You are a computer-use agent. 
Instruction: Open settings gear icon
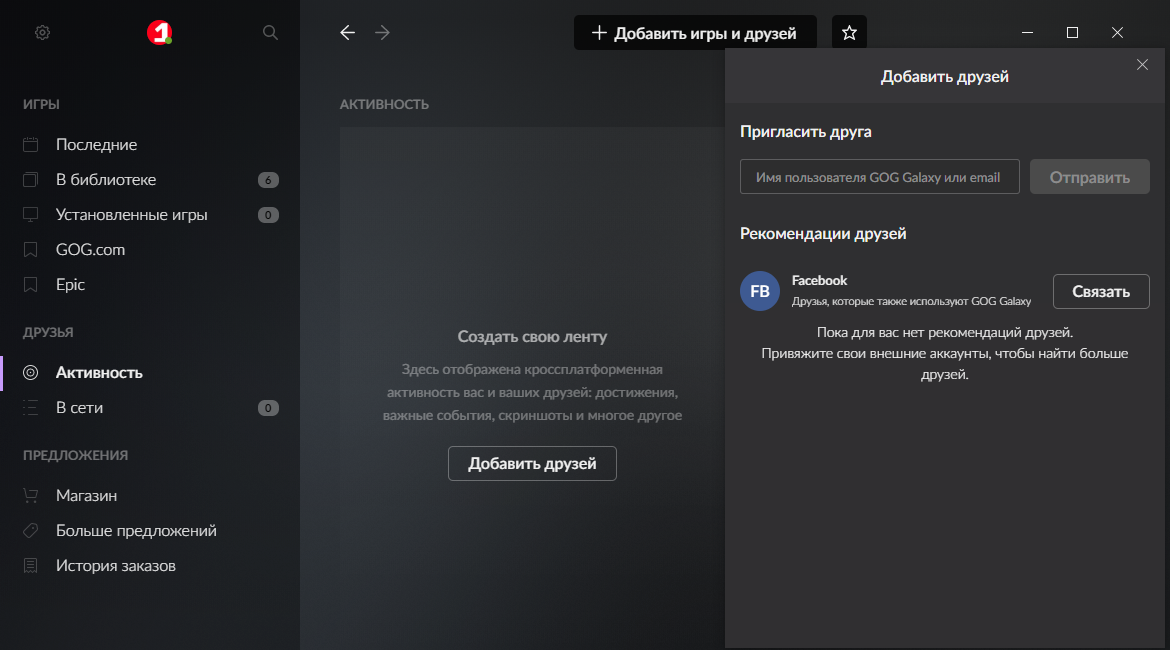(42, 33)
